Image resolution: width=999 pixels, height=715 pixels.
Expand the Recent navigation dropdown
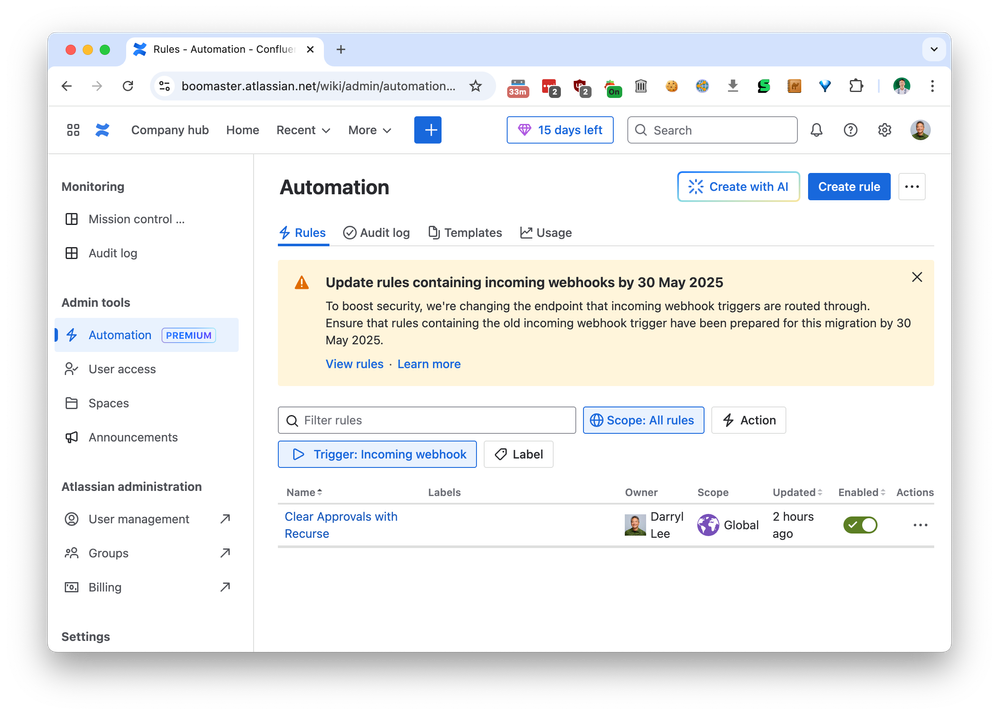[302, 130]
